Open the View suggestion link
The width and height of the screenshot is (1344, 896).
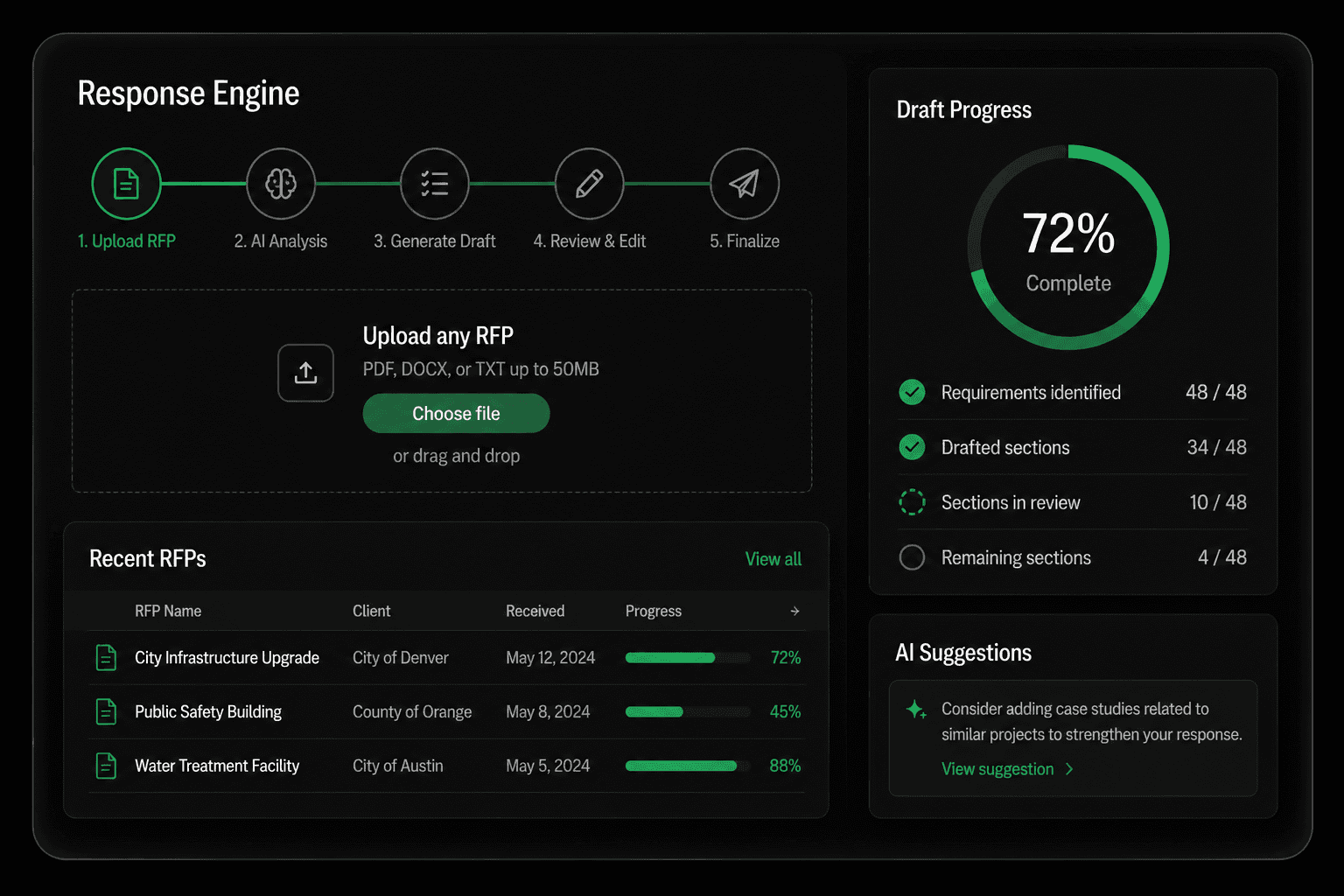point(997,769)
